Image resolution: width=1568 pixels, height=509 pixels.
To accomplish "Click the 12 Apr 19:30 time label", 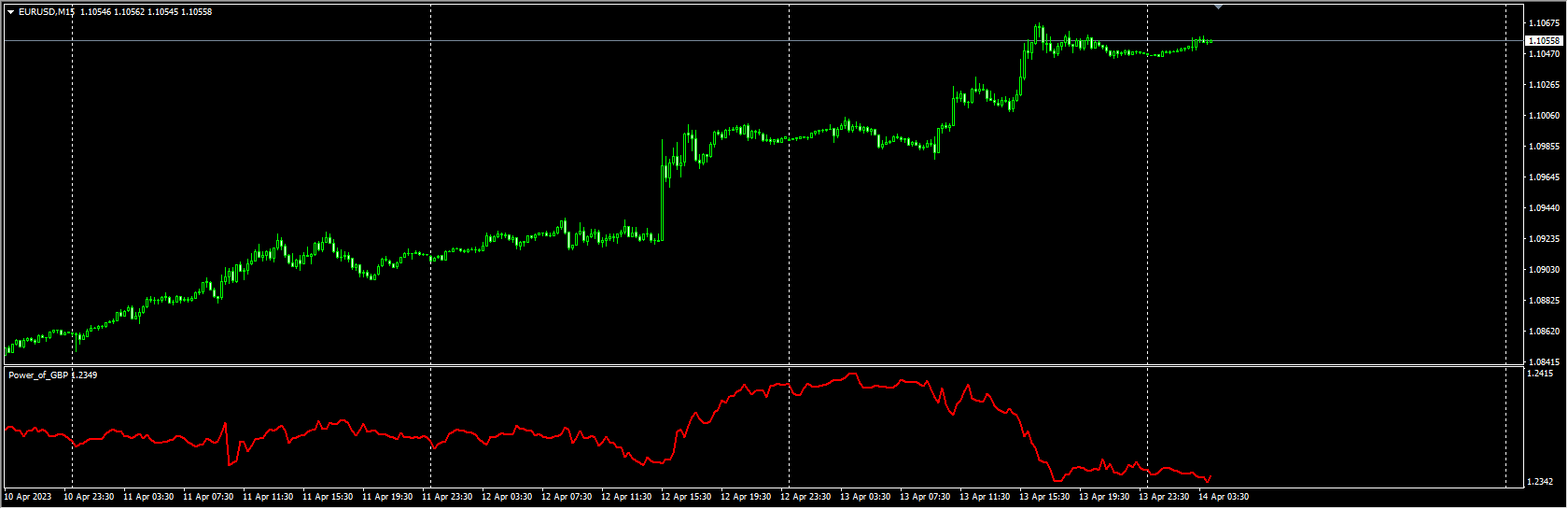I will tap(746, 497).
